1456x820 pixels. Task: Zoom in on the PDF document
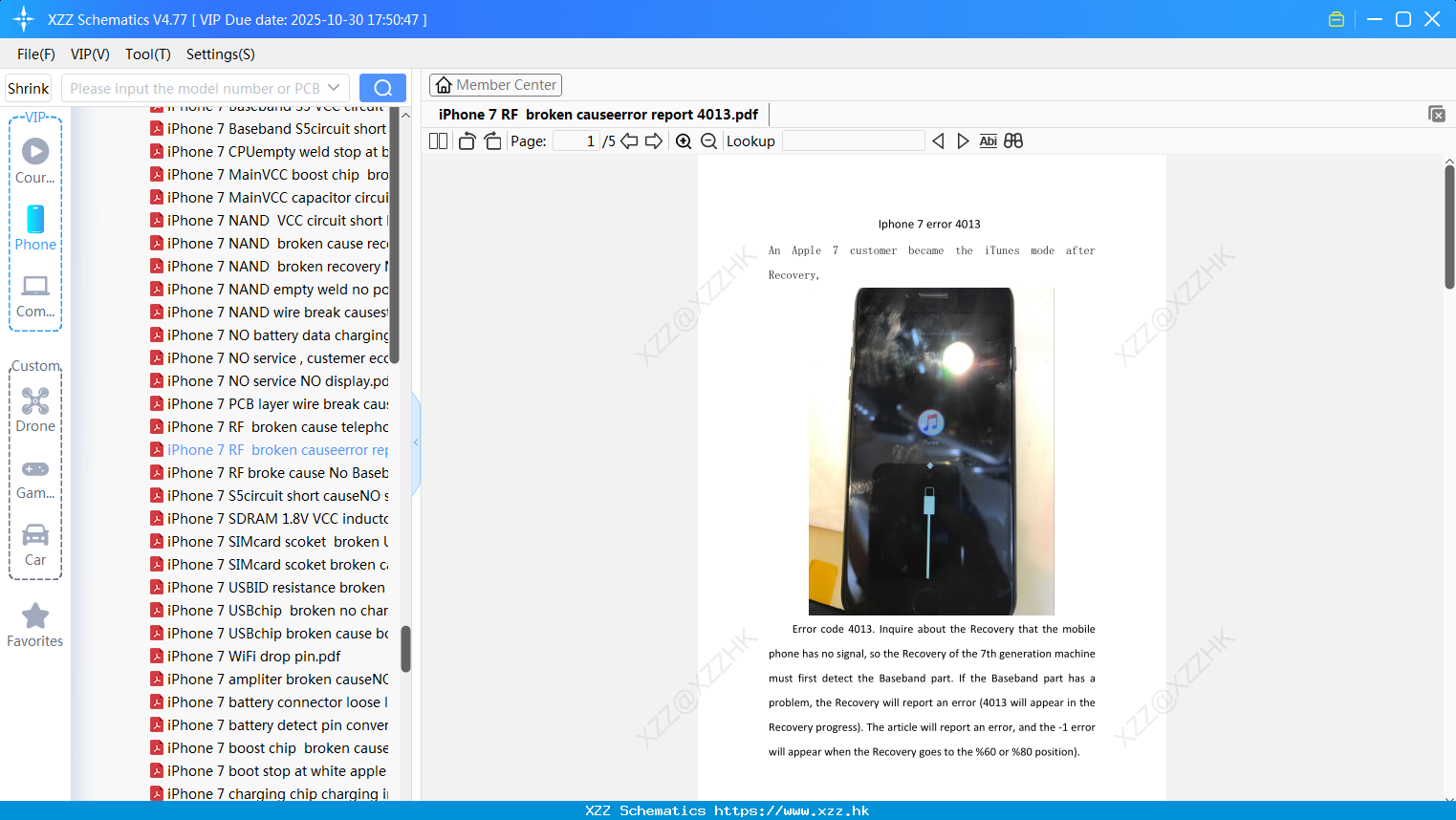tap(684, 141)
